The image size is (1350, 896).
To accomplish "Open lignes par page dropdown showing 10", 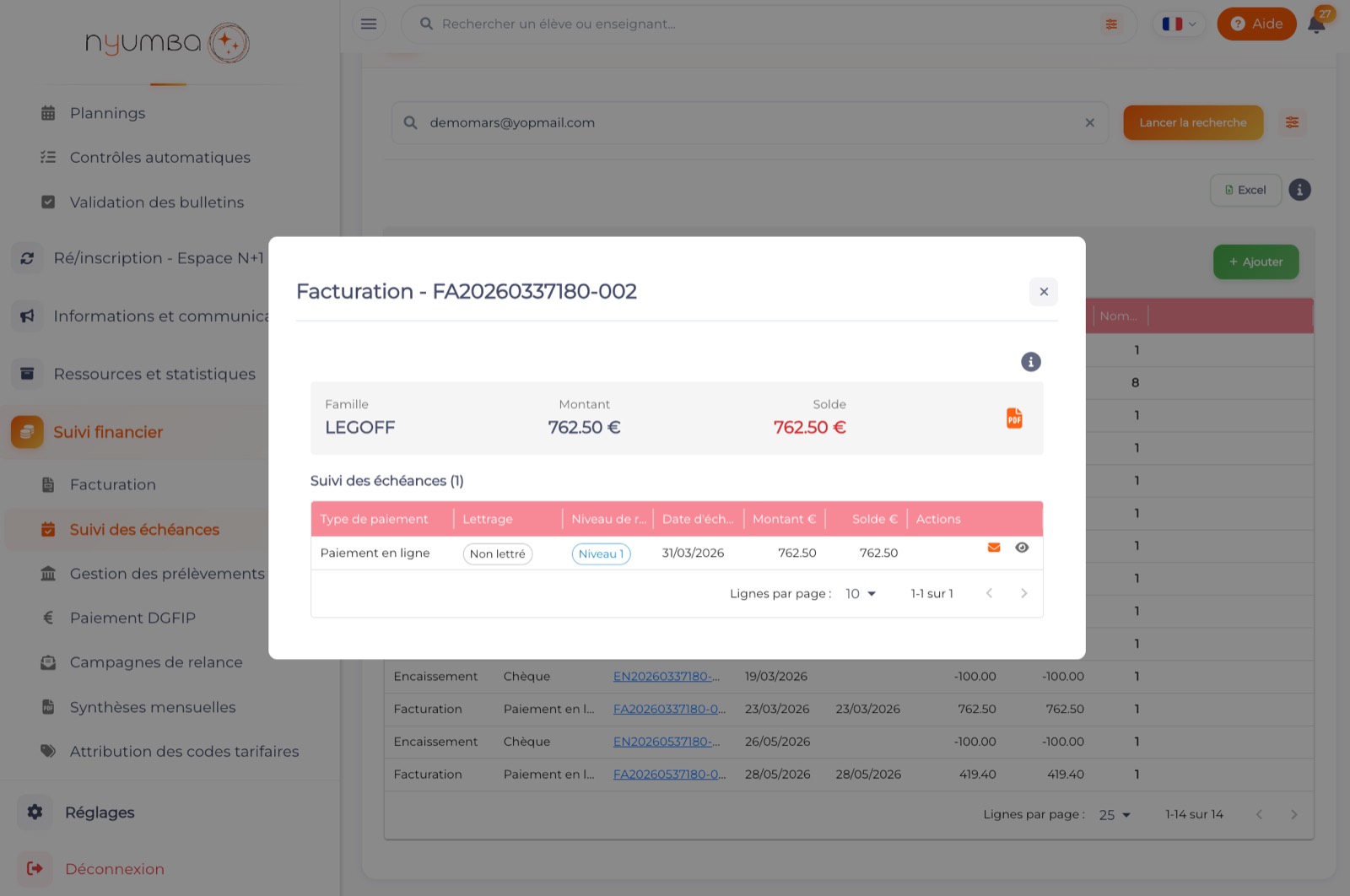I will point(861,594).
